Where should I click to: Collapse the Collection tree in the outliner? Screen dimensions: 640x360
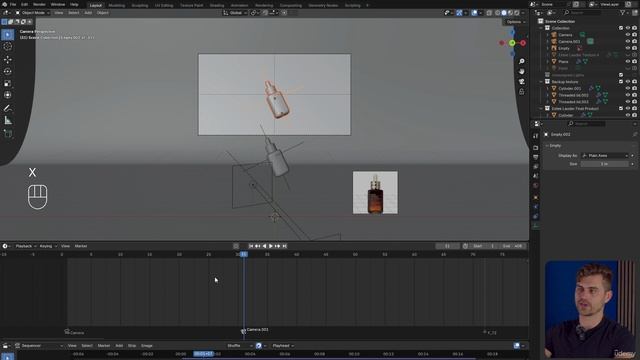(x=542, y=28)
